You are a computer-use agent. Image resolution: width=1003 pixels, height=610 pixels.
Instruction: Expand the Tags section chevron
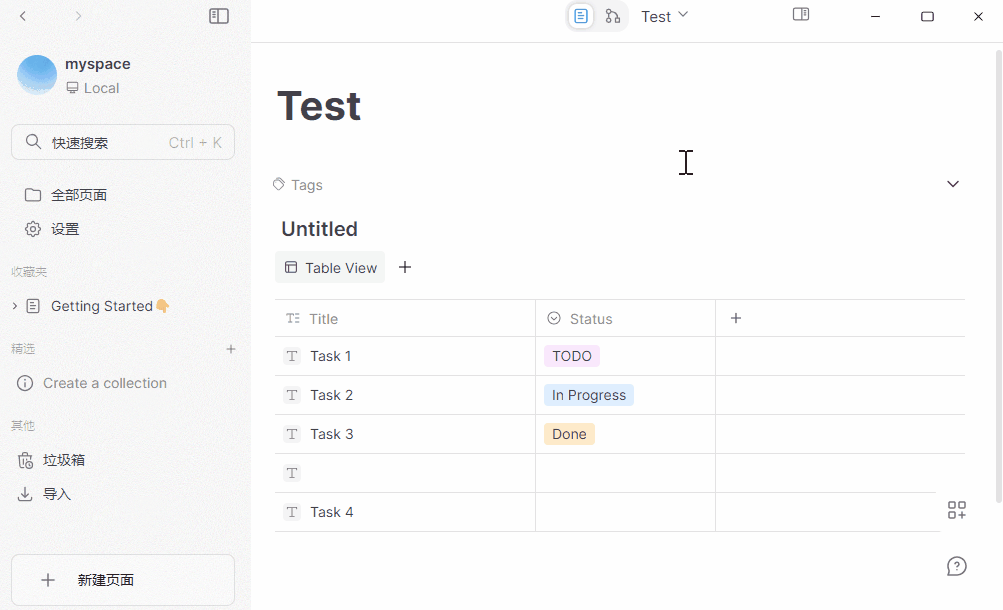pyautogui.click(x=953, y=184)
